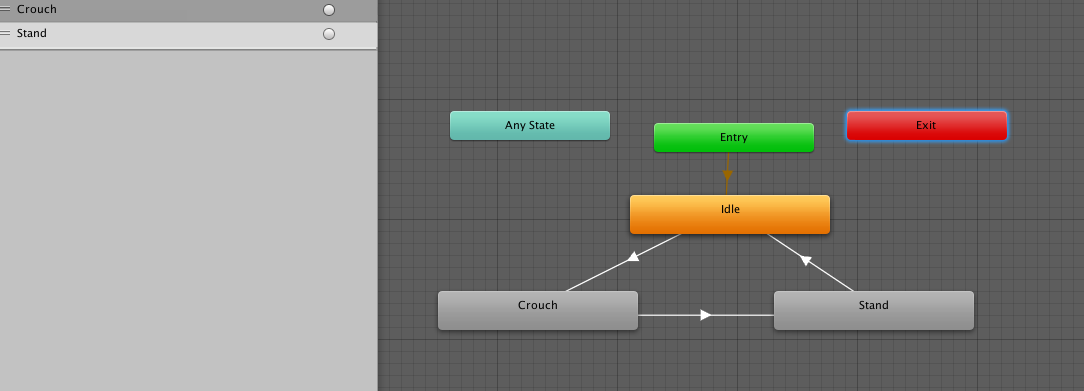Select the Stand state node in graph

click(x=873, y=310)
